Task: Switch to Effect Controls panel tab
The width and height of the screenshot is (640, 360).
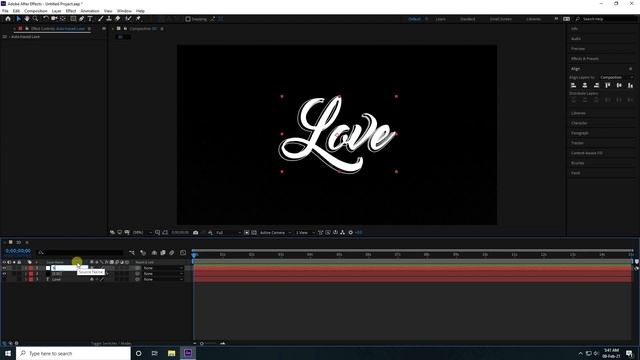Action: (x=58, y=29)
